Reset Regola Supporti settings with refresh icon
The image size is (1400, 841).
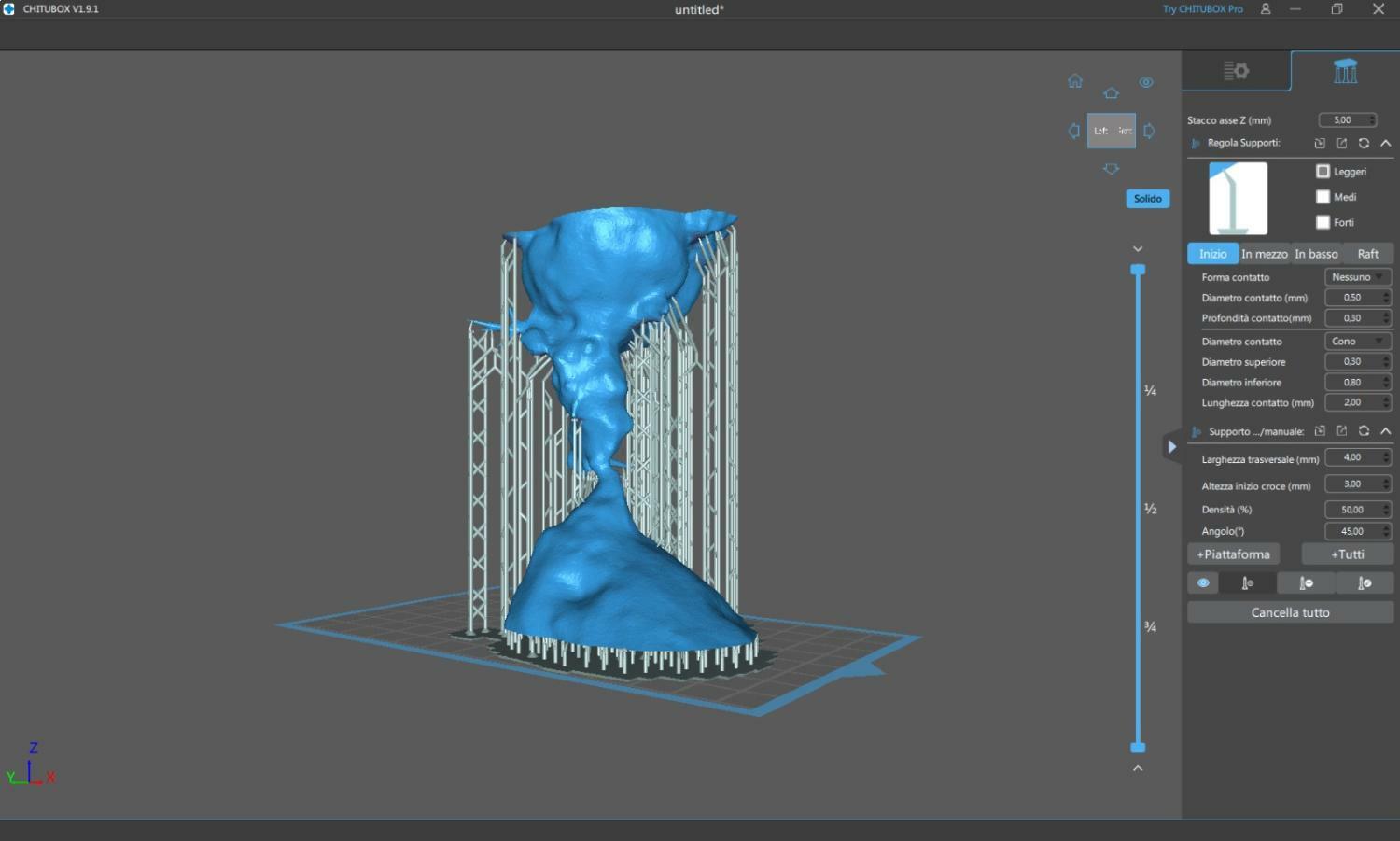pyautogui.click(x=1364, y=144)
